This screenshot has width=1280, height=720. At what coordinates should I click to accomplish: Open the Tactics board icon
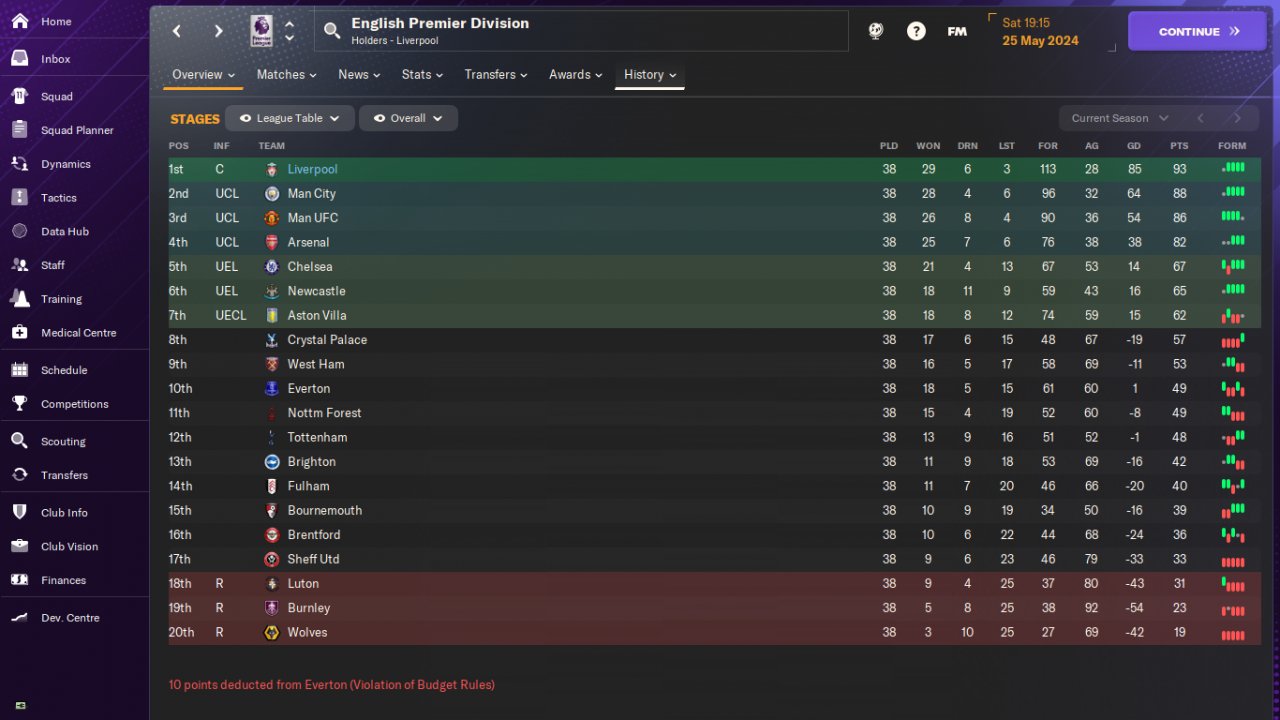pos(19,198)
